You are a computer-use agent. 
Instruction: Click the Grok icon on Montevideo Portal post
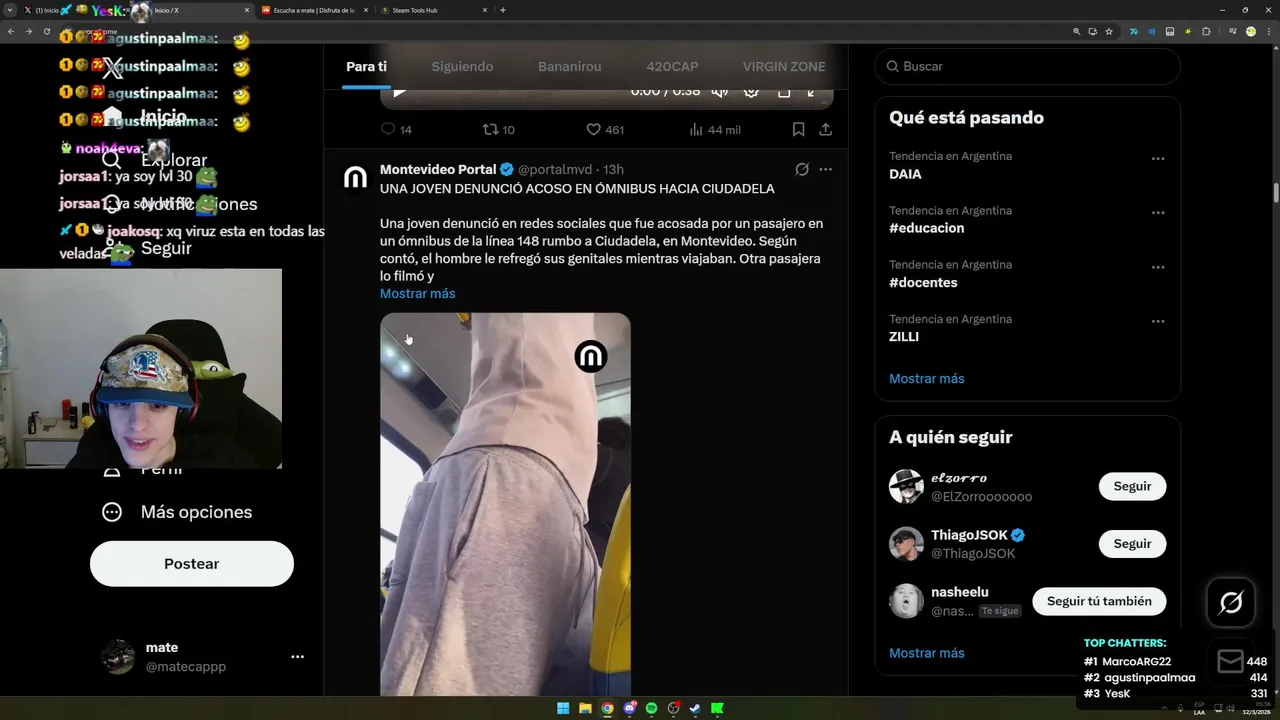[x=802, y=169]
